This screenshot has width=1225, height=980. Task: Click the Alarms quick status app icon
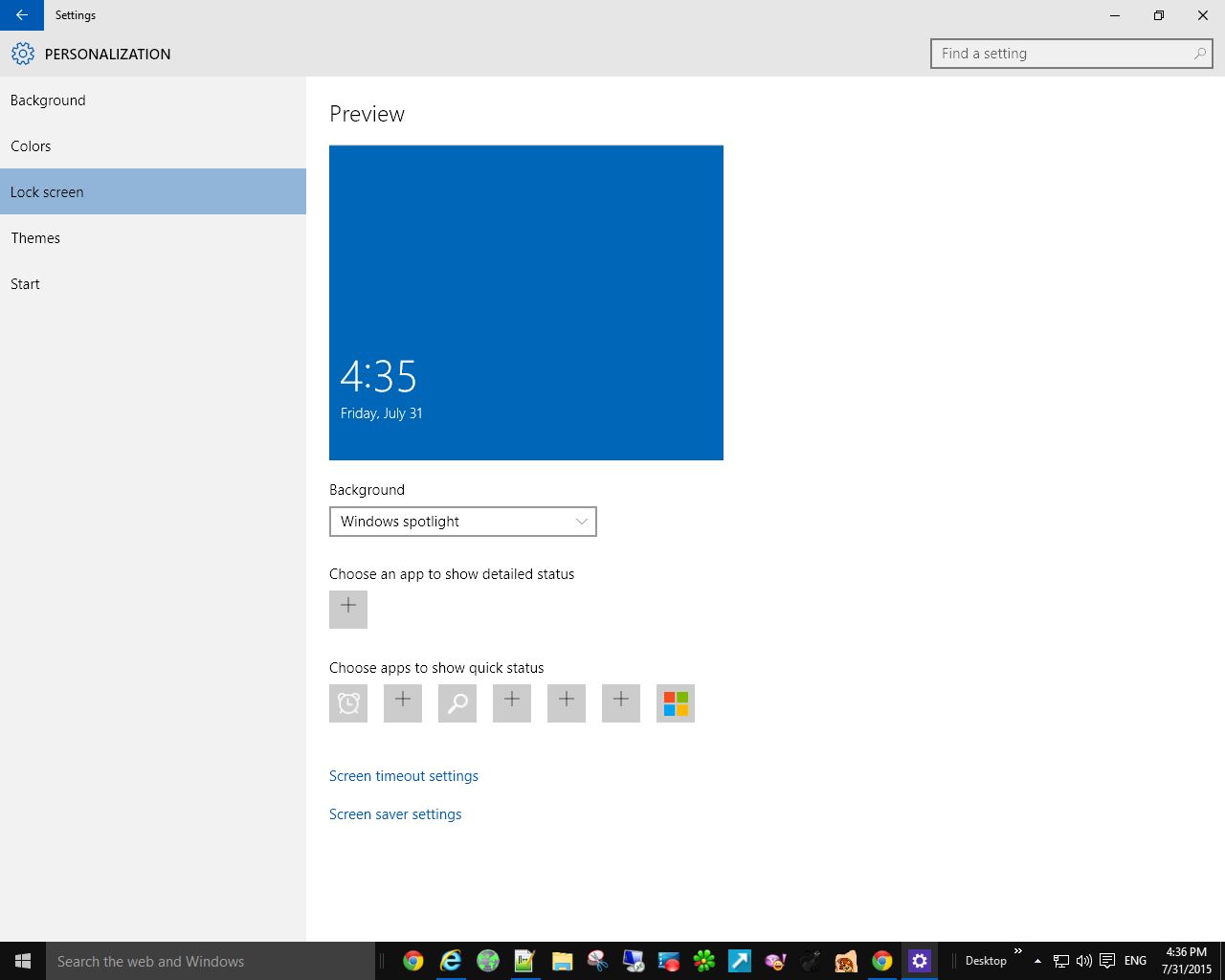coord(348,703)
